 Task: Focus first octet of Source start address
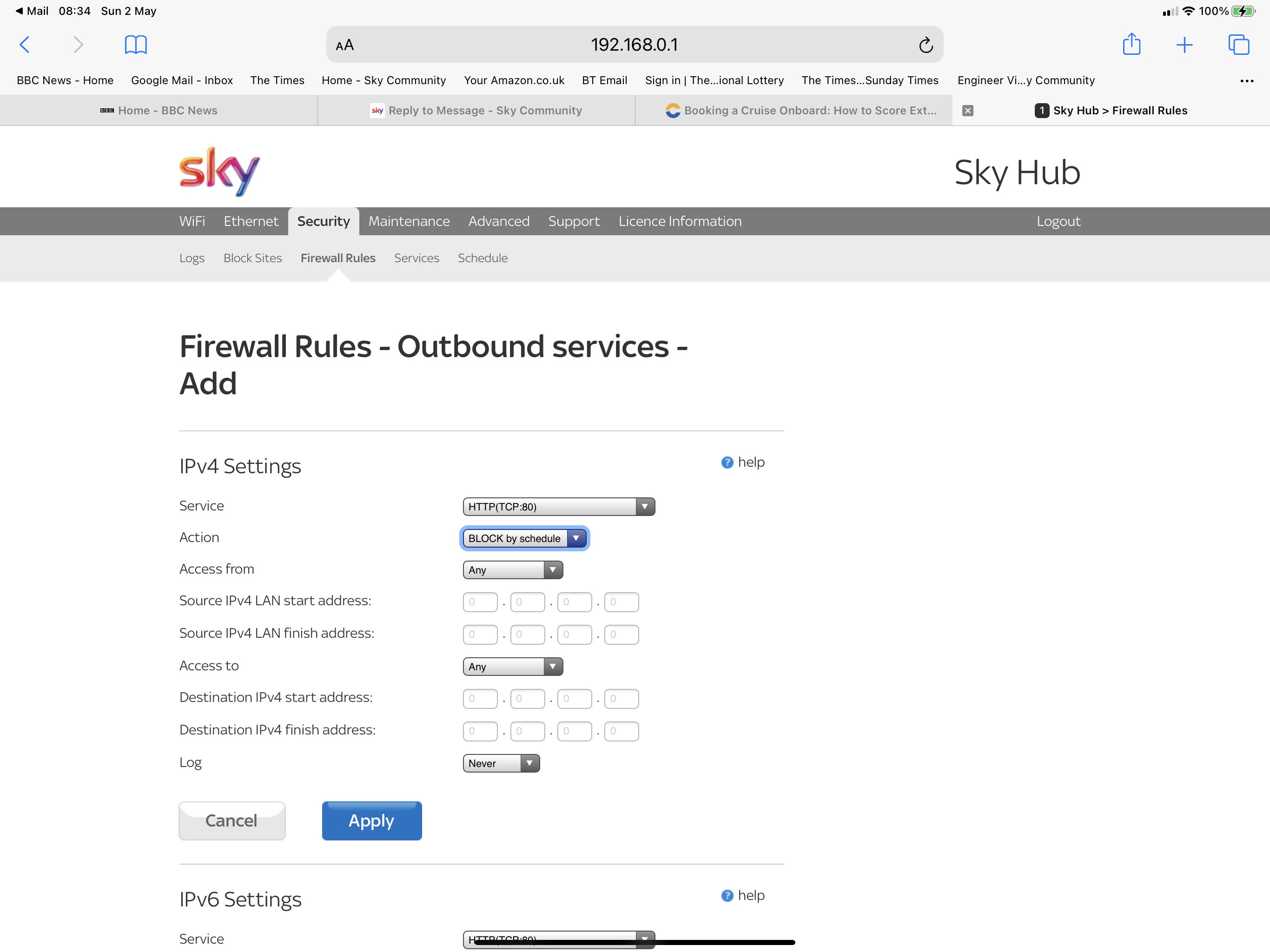coord(479,602)
